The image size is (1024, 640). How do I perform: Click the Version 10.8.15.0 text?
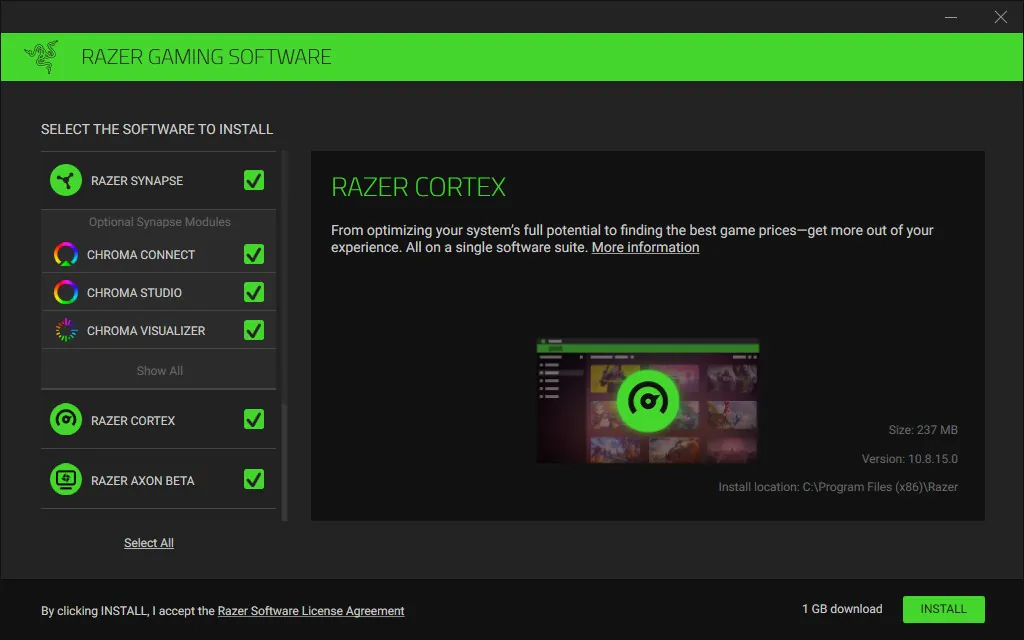tap(910, 459)
